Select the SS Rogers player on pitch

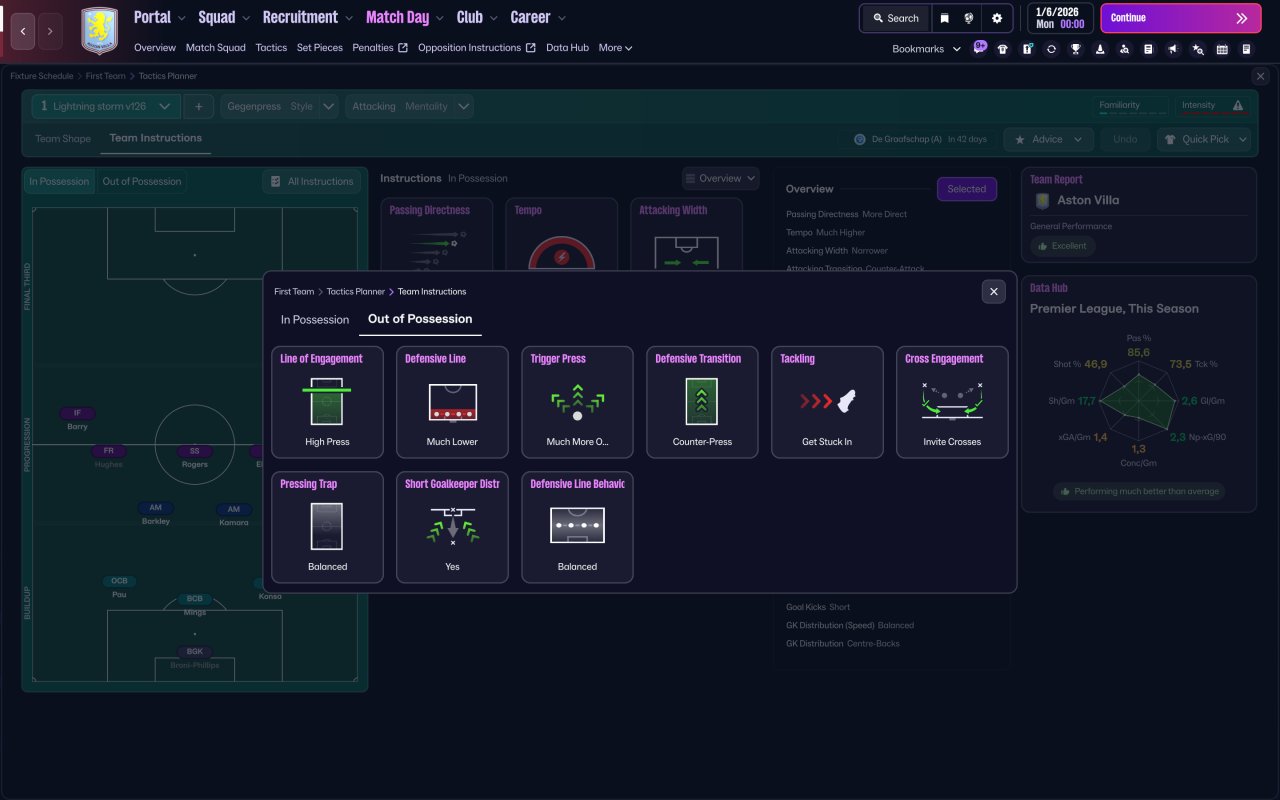pyautogui.click(x=195, y=457)
